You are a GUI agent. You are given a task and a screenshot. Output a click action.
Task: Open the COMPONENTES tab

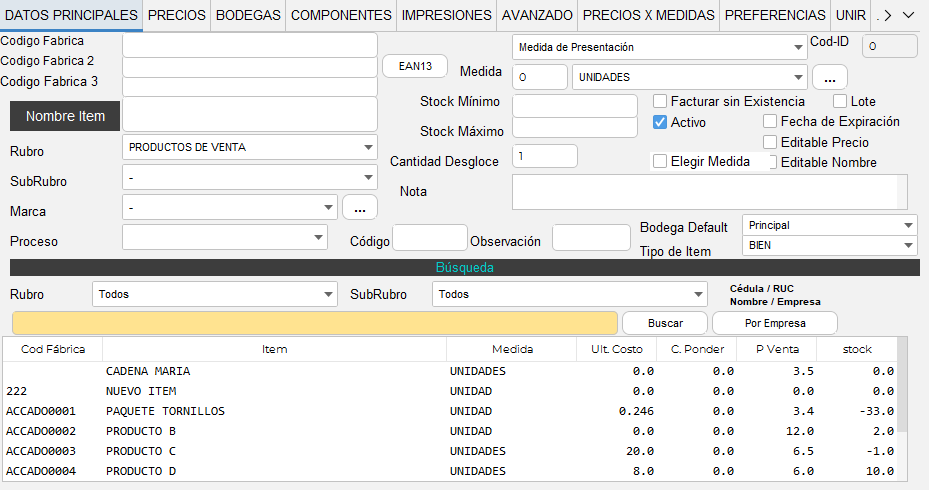(x=341, y=15)
